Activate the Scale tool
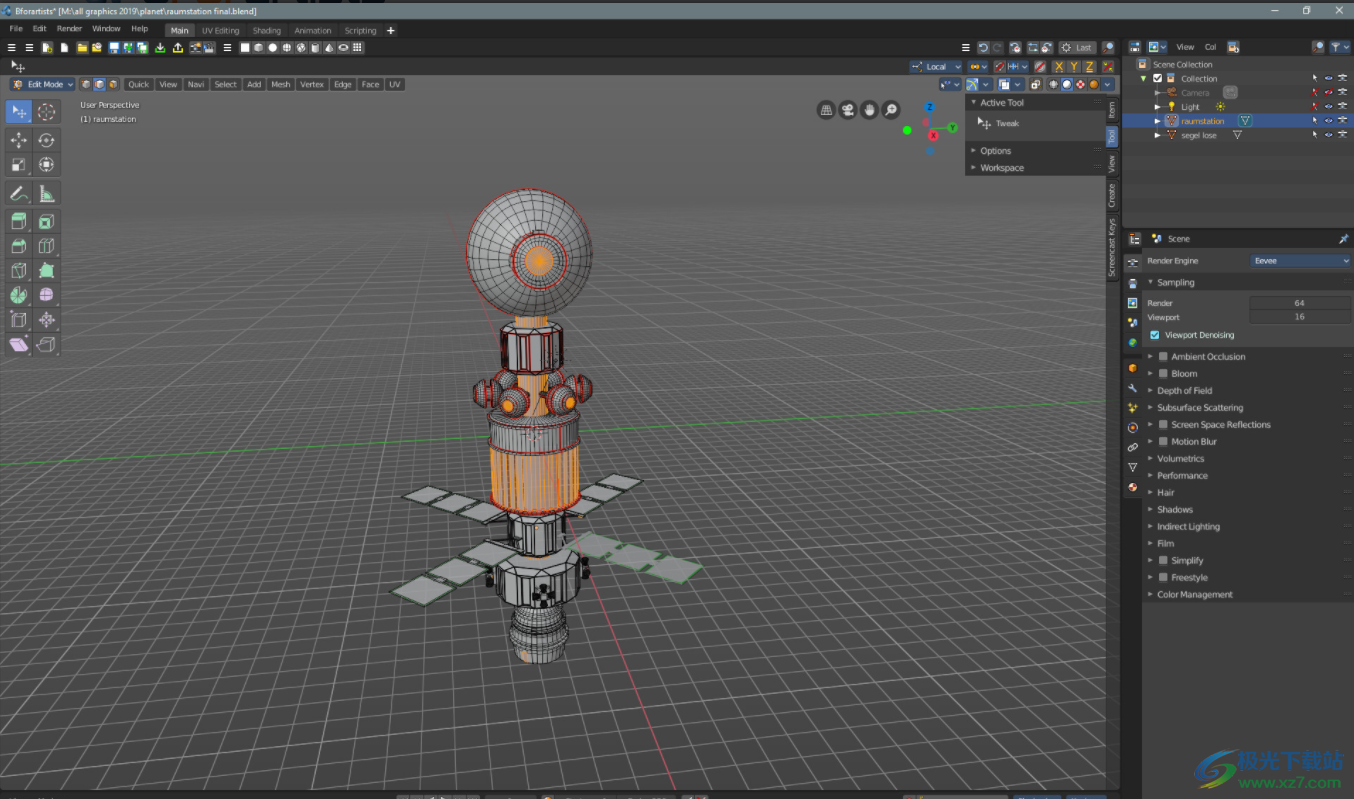The height and width of the screenshot is (799, 1354). [x=19, y=165]
